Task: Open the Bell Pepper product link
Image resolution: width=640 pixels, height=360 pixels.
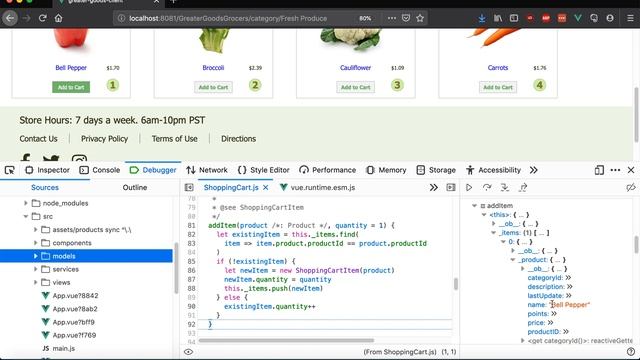Action: click(x=71, y=68)
